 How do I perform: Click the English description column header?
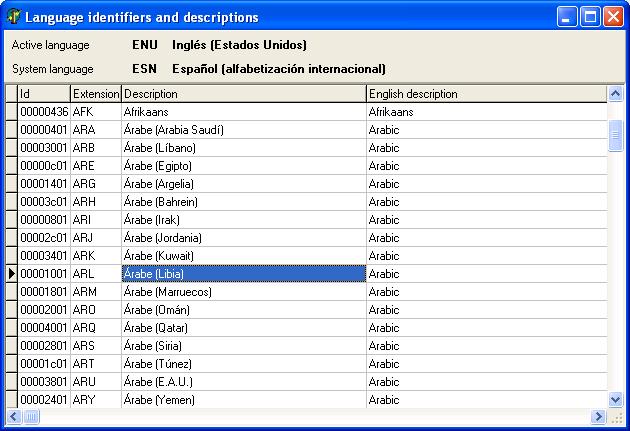pos(486,93)
